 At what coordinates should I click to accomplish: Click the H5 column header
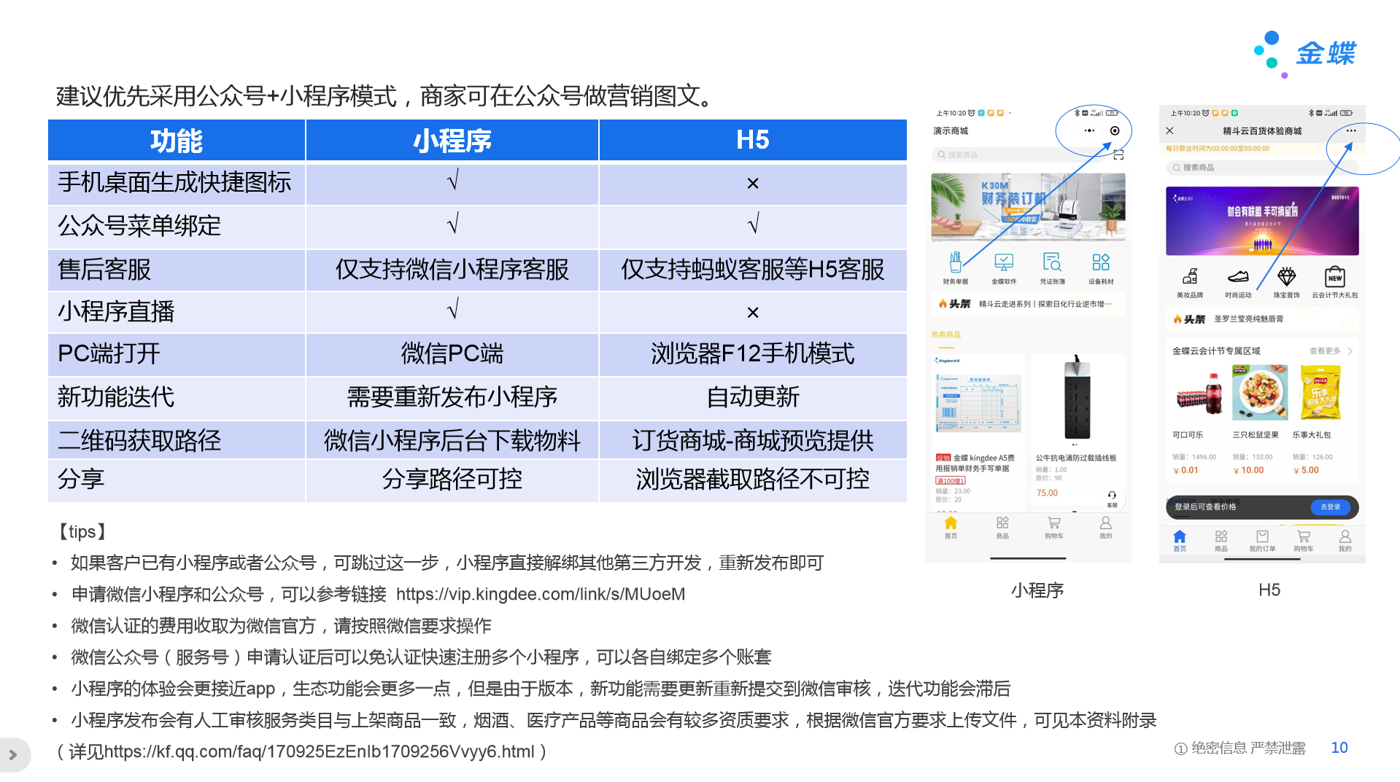click(753, 140)
